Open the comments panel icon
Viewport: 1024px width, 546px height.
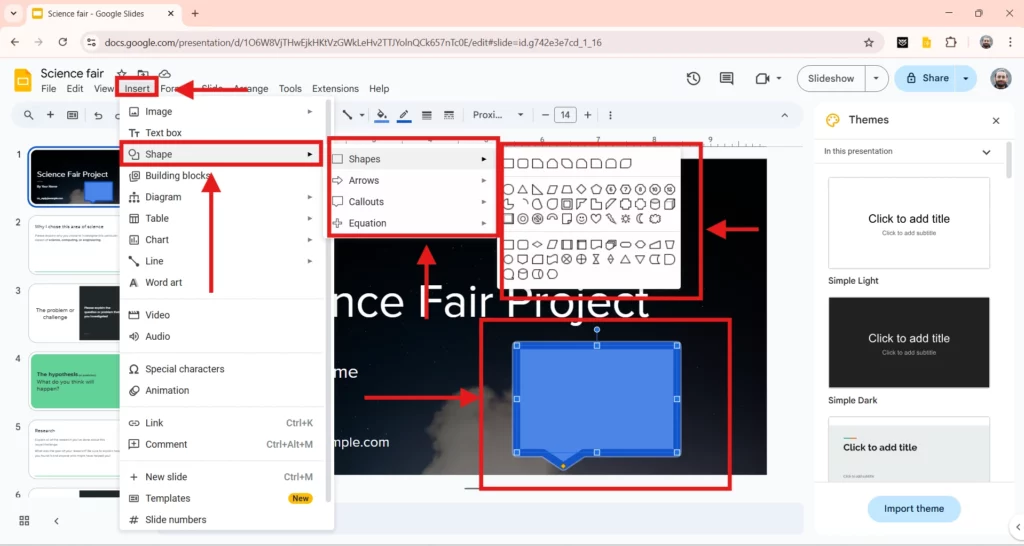pos(727,79)
